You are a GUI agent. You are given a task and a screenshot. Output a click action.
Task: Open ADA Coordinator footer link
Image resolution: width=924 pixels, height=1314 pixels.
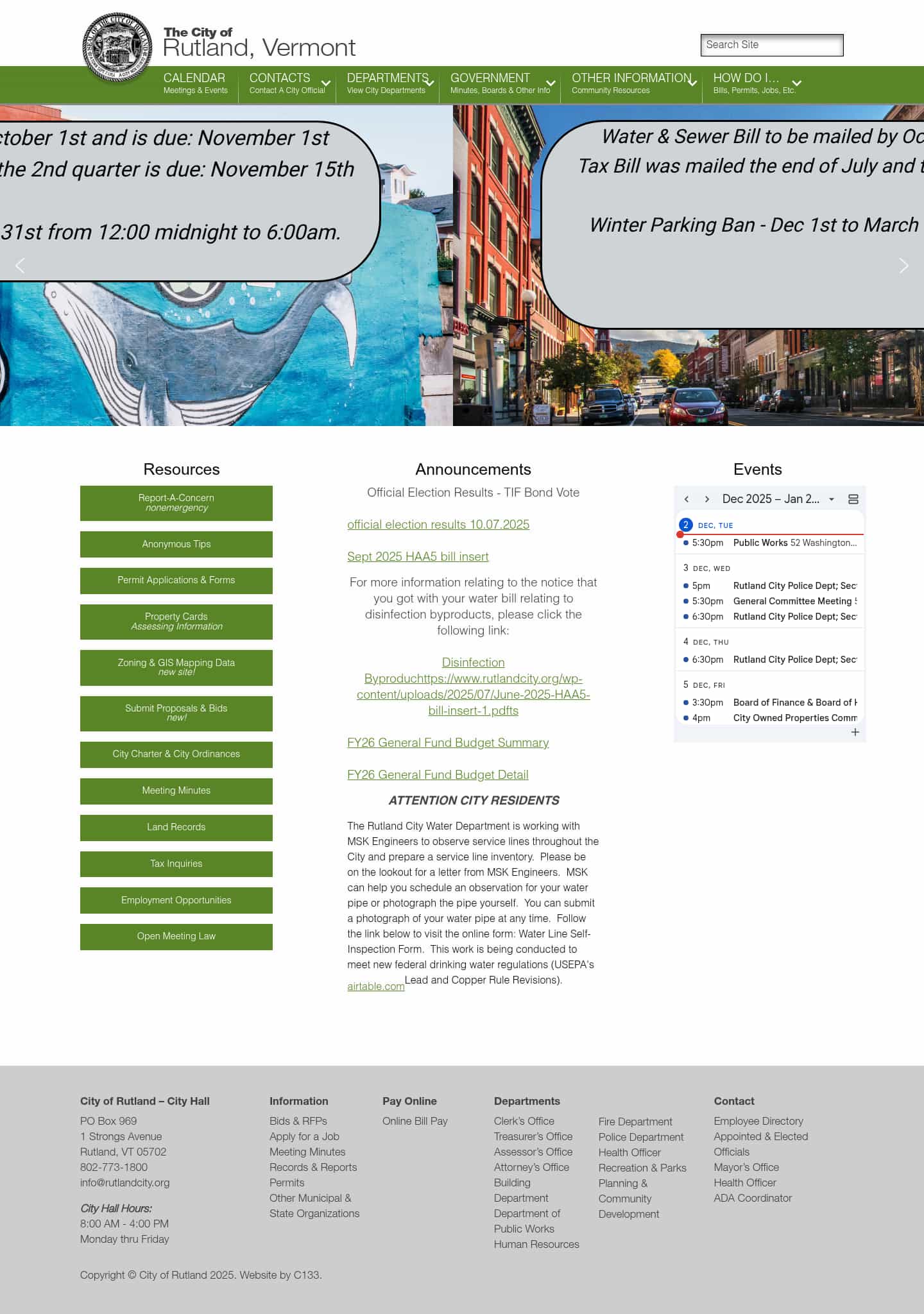[x=753, y=1198]
